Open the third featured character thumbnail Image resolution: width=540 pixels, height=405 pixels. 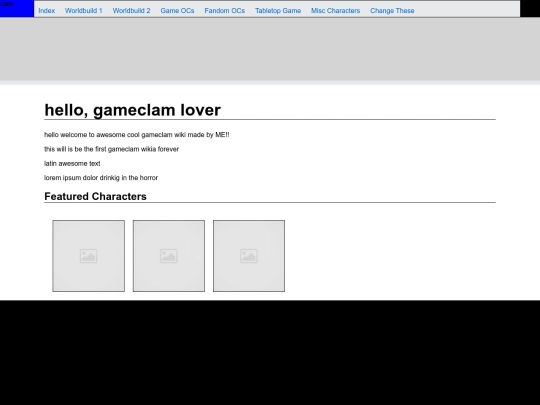click(249, 256)
